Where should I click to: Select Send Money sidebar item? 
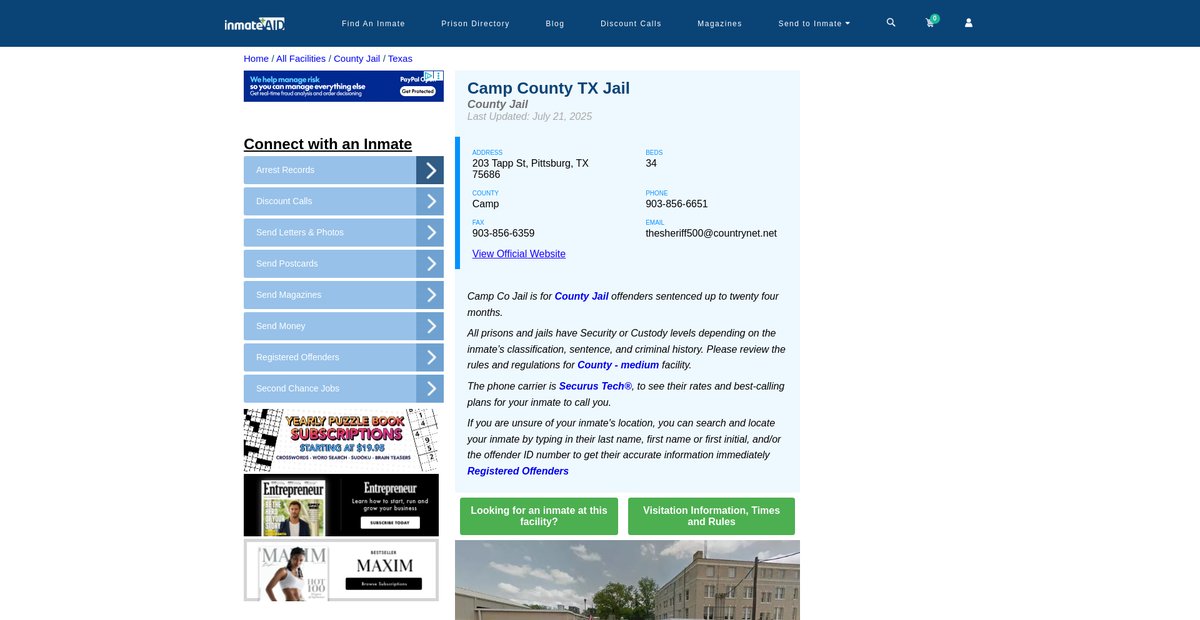pyautogui.click(x=330, y=326)
